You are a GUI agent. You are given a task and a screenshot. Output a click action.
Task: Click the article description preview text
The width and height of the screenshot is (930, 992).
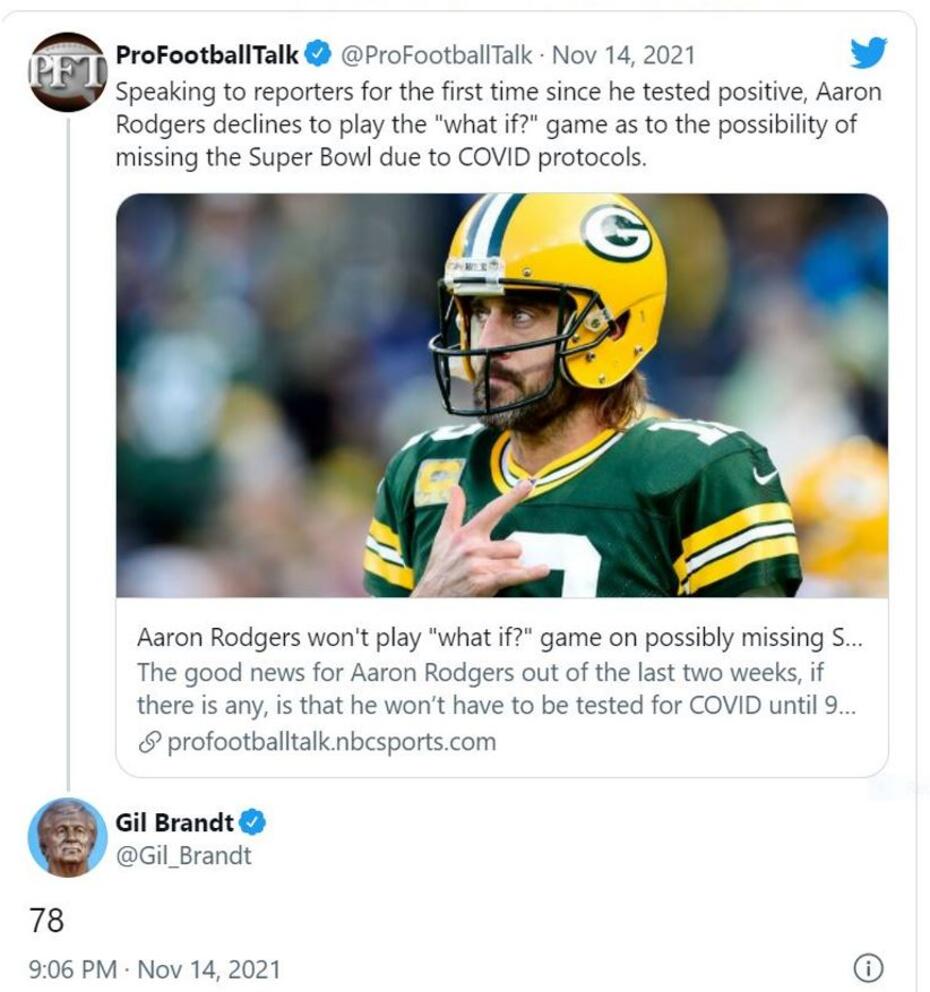[497, 688]
